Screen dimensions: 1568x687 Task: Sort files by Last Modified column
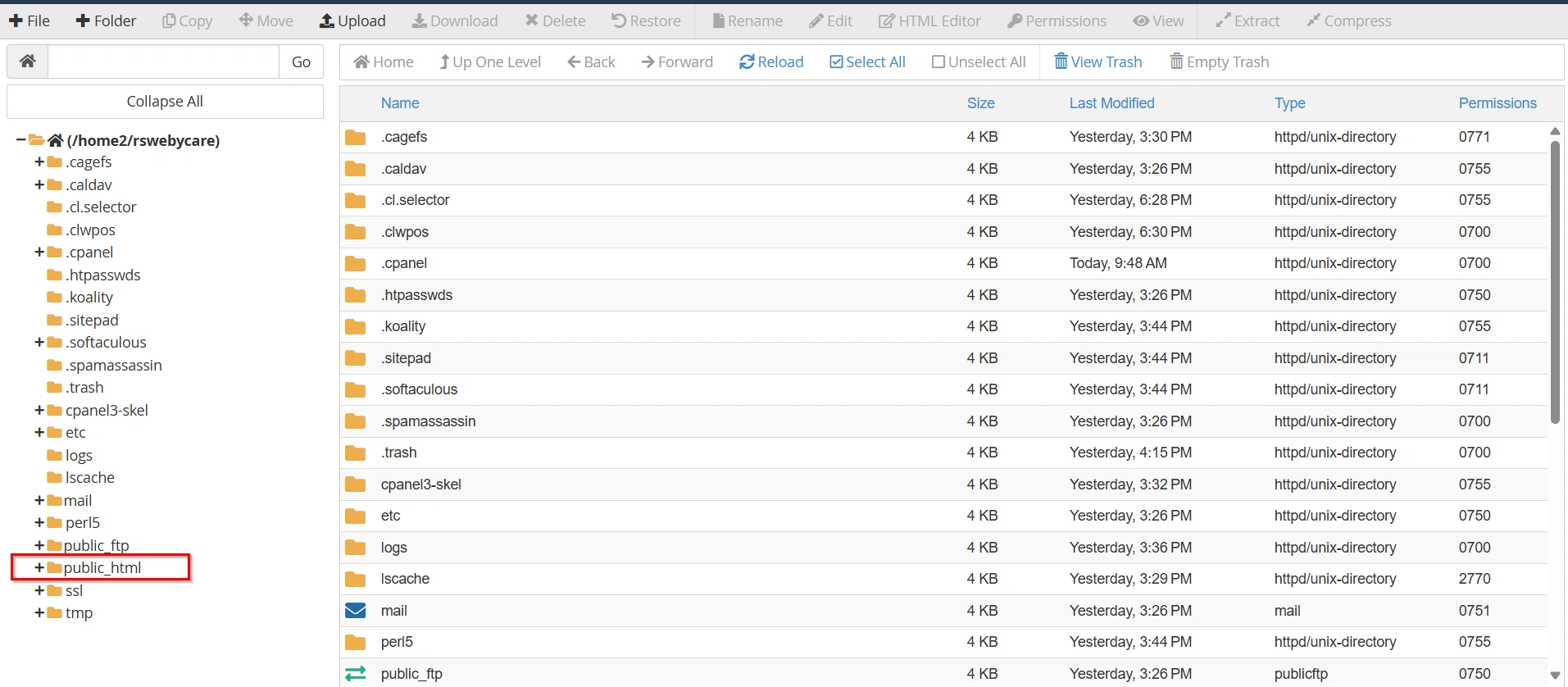point(1111,103)
